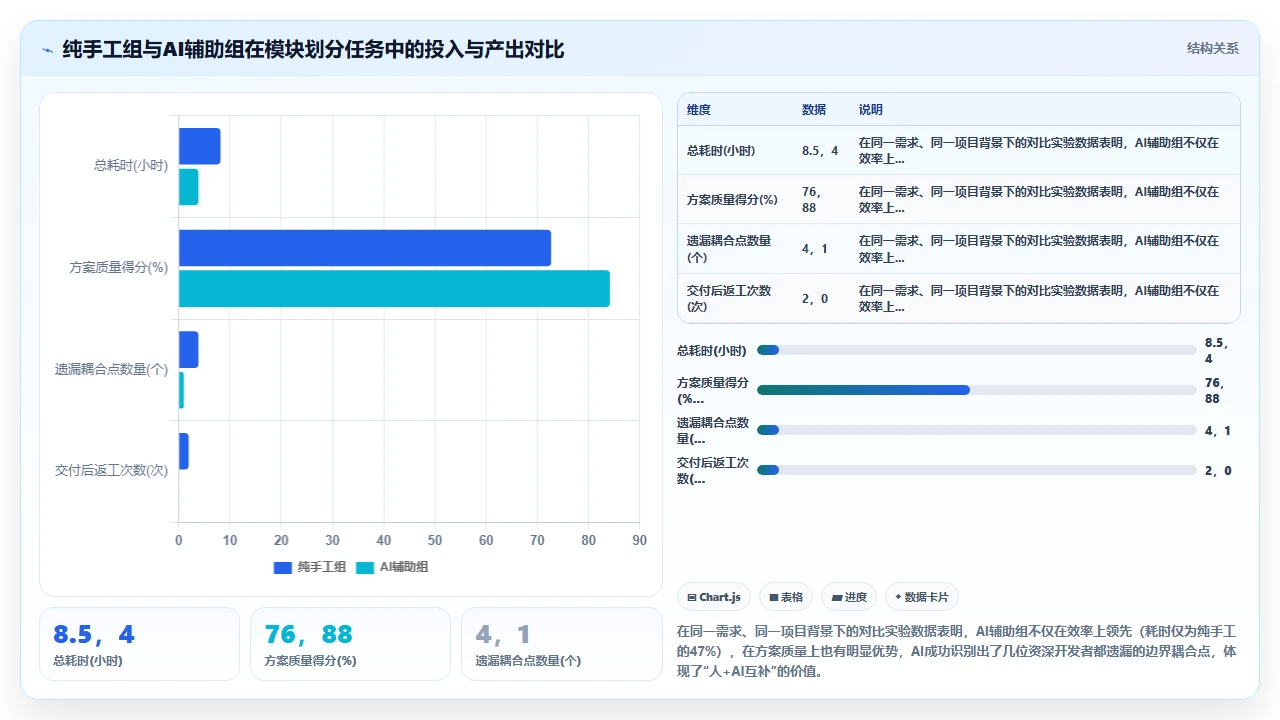Screen dimensions: 1280x720
Task: Click the table cell showing 8.5，4
Action: [x=820, y=151]
